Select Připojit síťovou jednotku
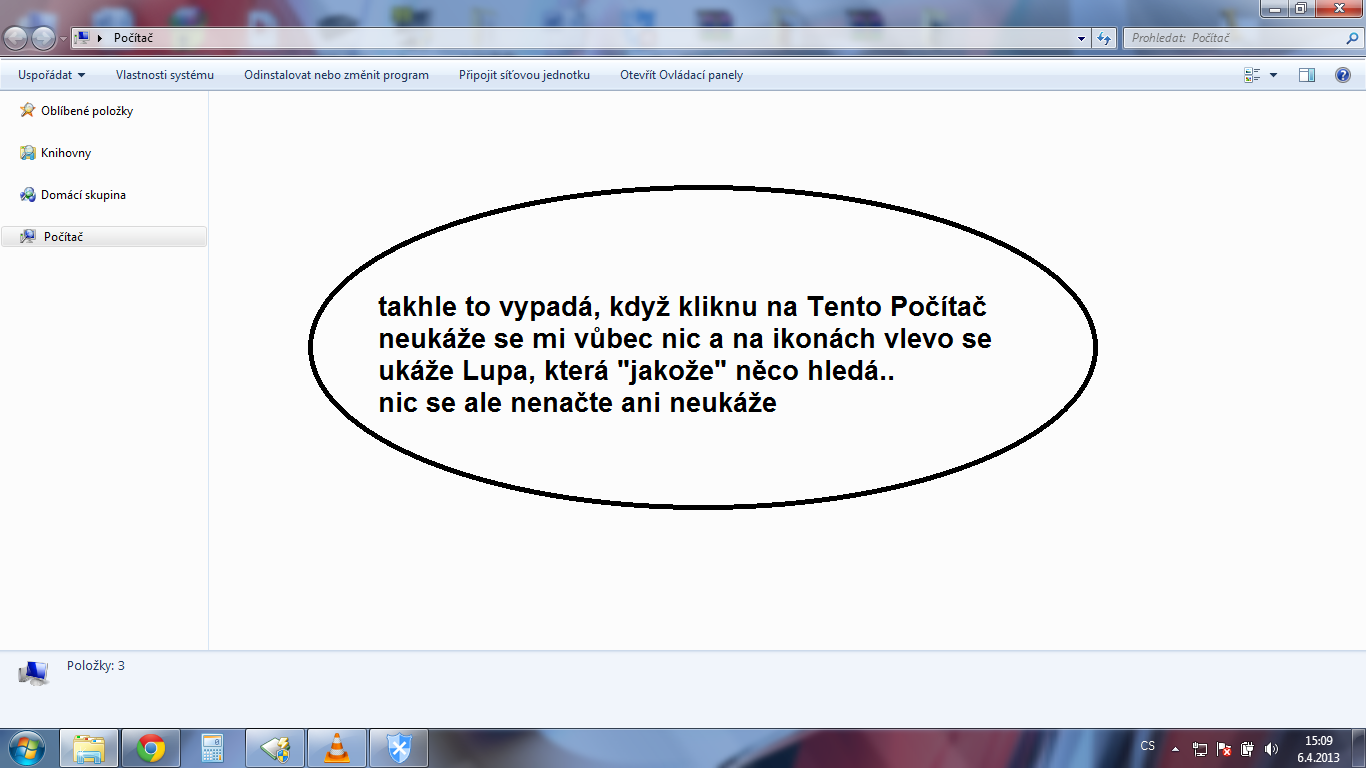1366x774 pixels. [x=524, y=75]
